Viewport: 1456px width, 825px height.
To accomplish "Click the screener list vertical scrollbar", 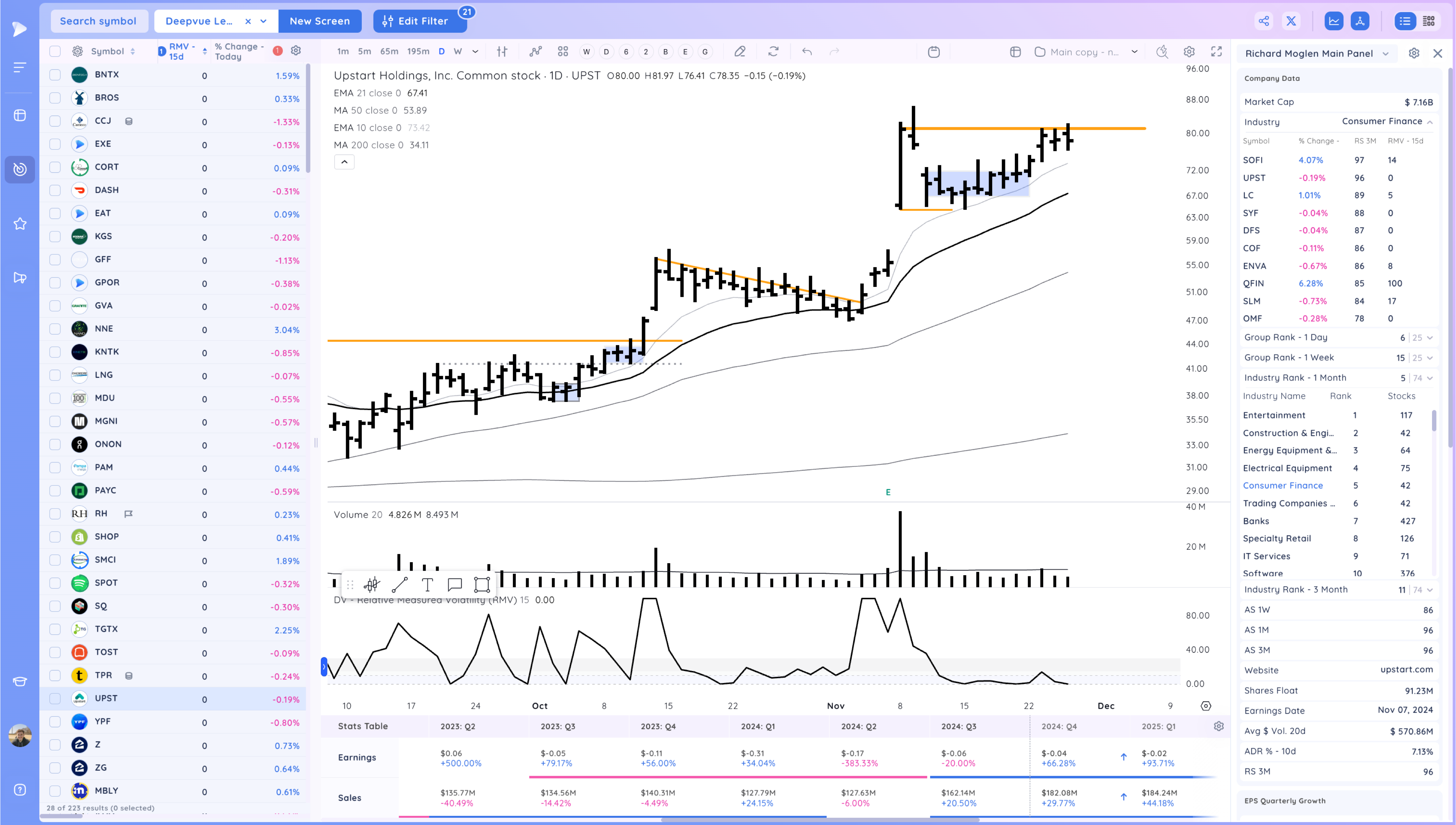I will click(x=308, y=118).
